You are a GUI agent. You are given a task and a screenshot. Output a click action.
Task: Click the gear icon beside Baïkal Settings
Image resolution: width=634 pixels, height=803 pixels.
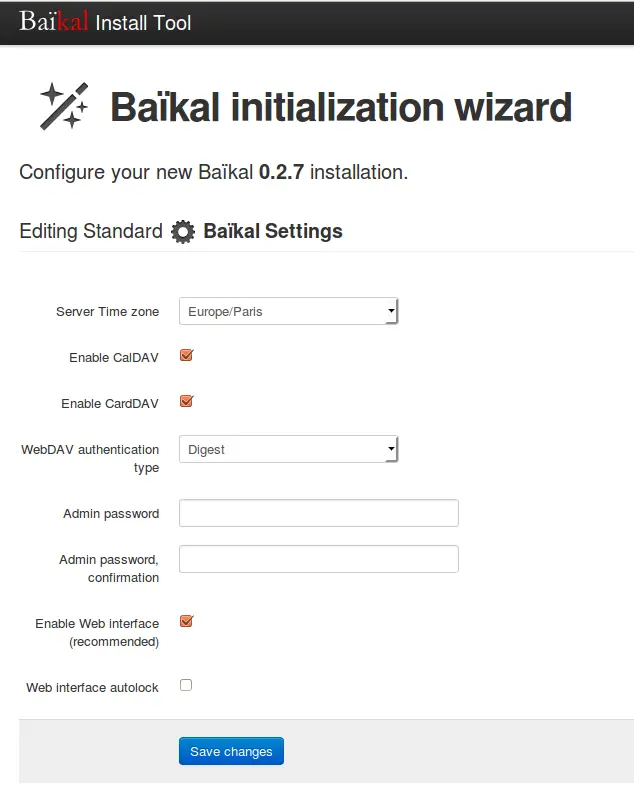coord(183,231)
